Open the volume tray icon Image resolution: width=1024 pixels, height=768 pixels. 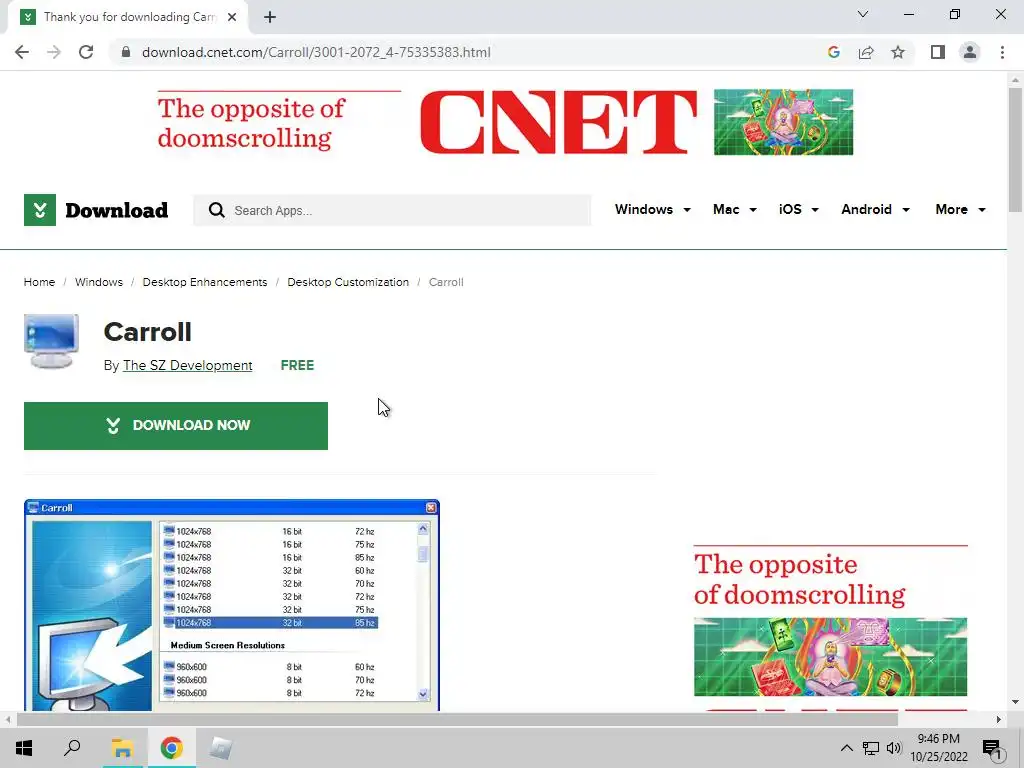tap(894, 748)
